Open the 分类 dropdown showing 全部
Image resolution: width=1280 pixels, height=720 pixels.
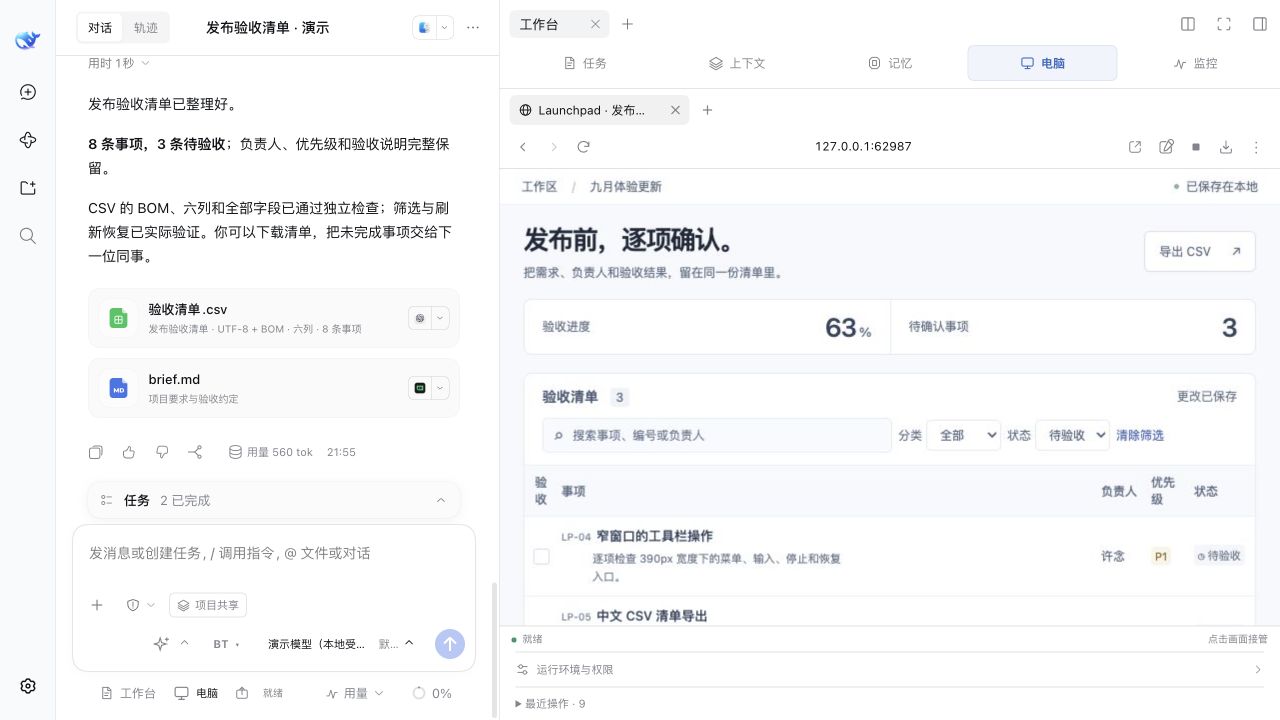(x=963, y=435)
